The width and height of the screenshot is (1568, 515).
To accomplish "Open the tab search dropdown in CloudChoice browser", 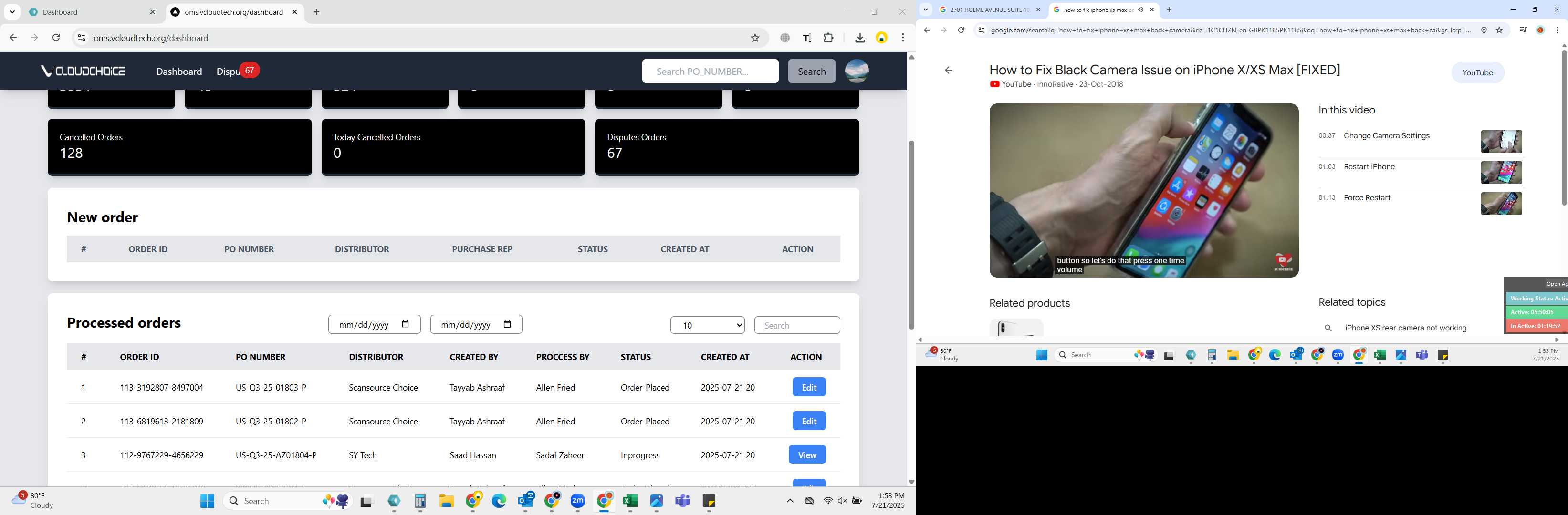I will 12,12.
